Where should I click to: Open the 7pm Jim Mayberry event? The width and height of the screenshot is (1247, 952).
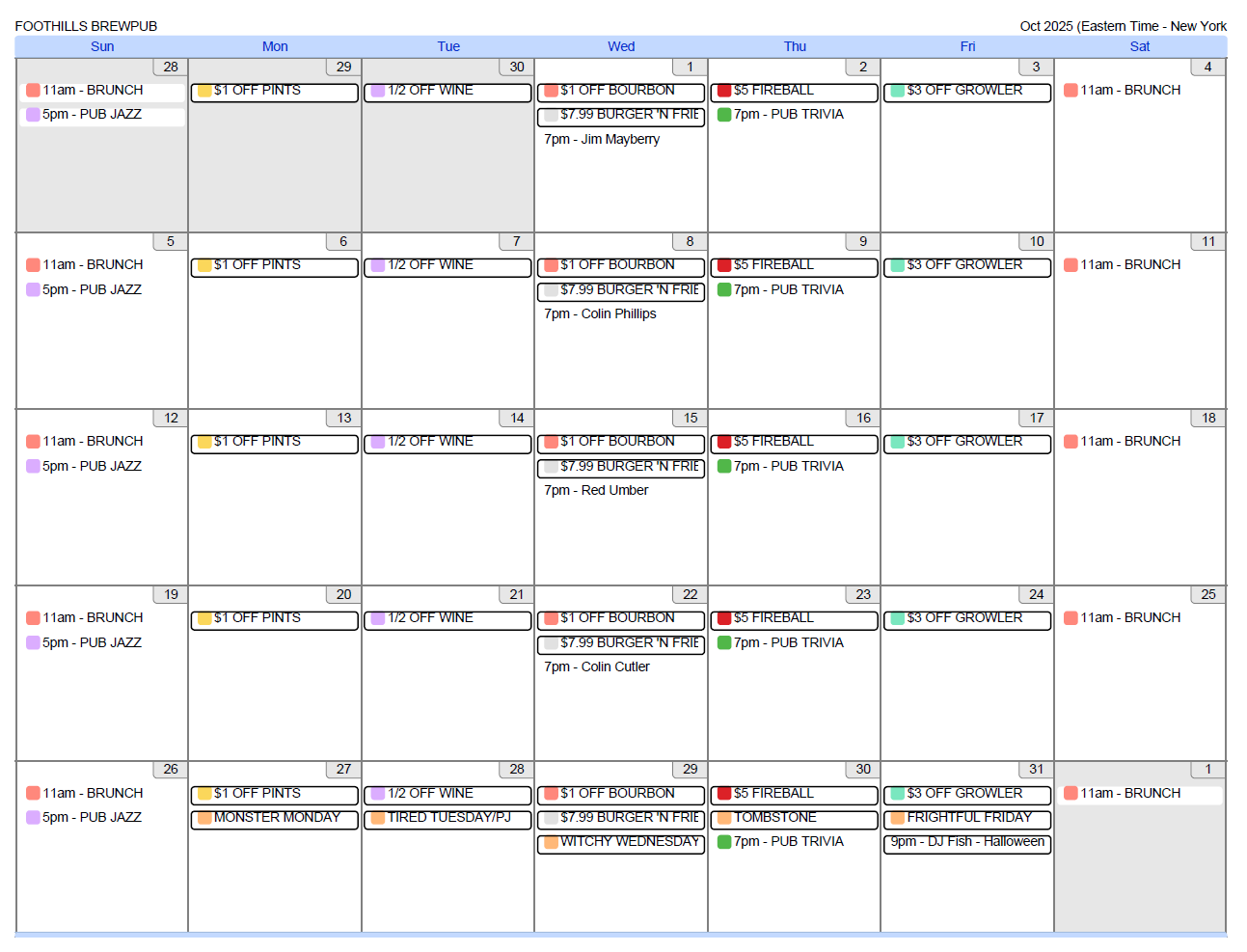pos(602,139)
